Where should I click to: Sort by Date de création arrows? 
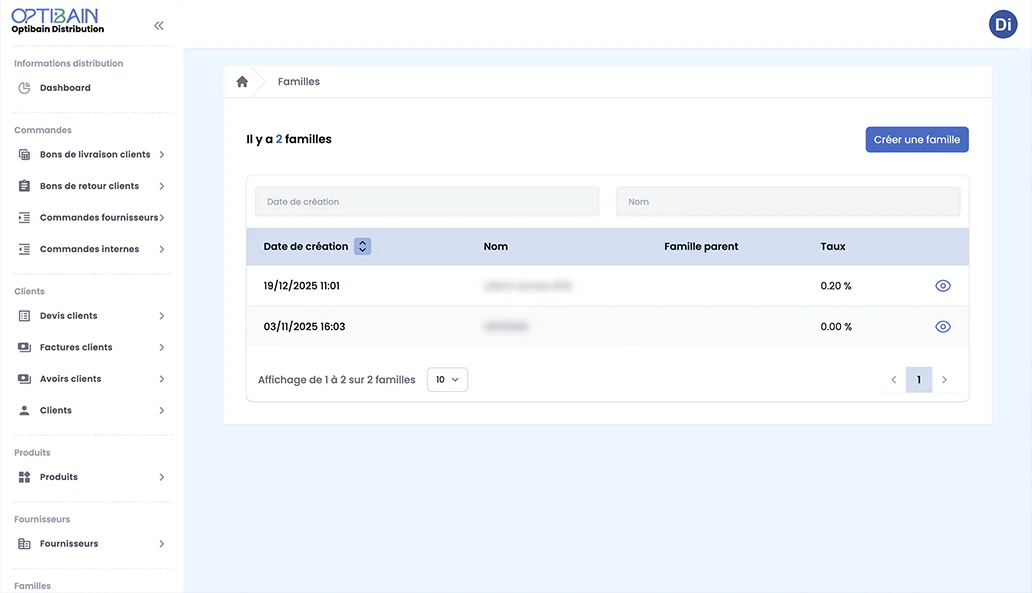pos(363,246)
